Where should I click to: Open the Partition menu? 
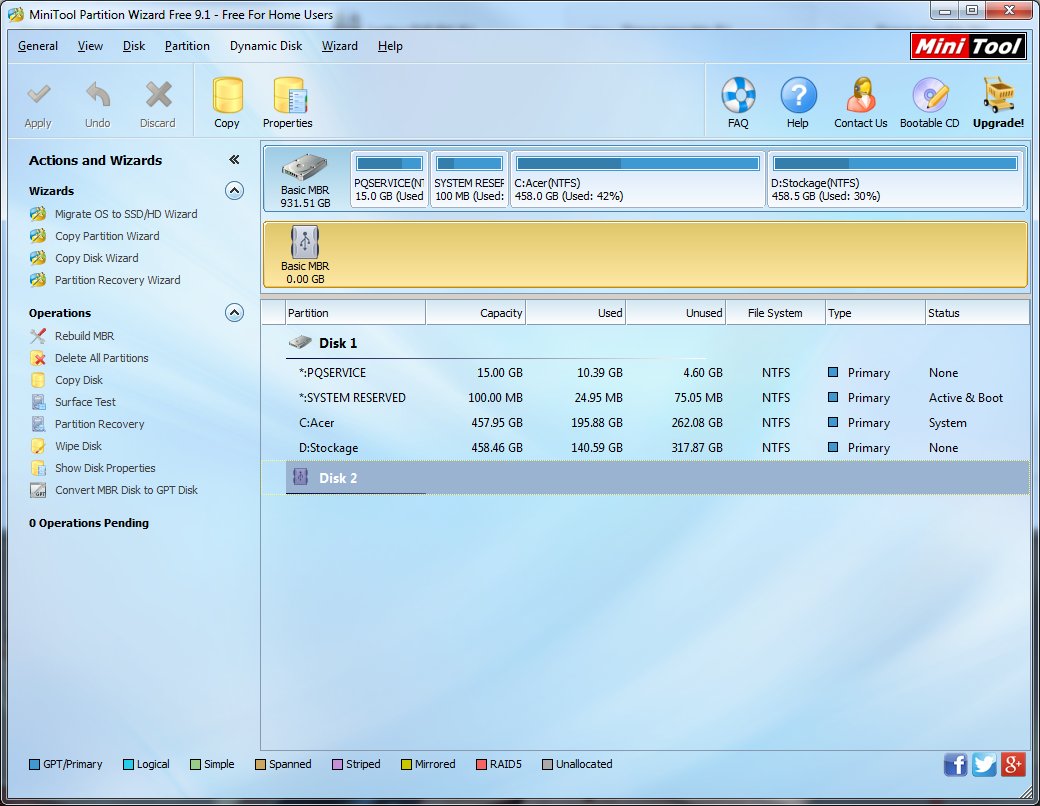[187, 46]
